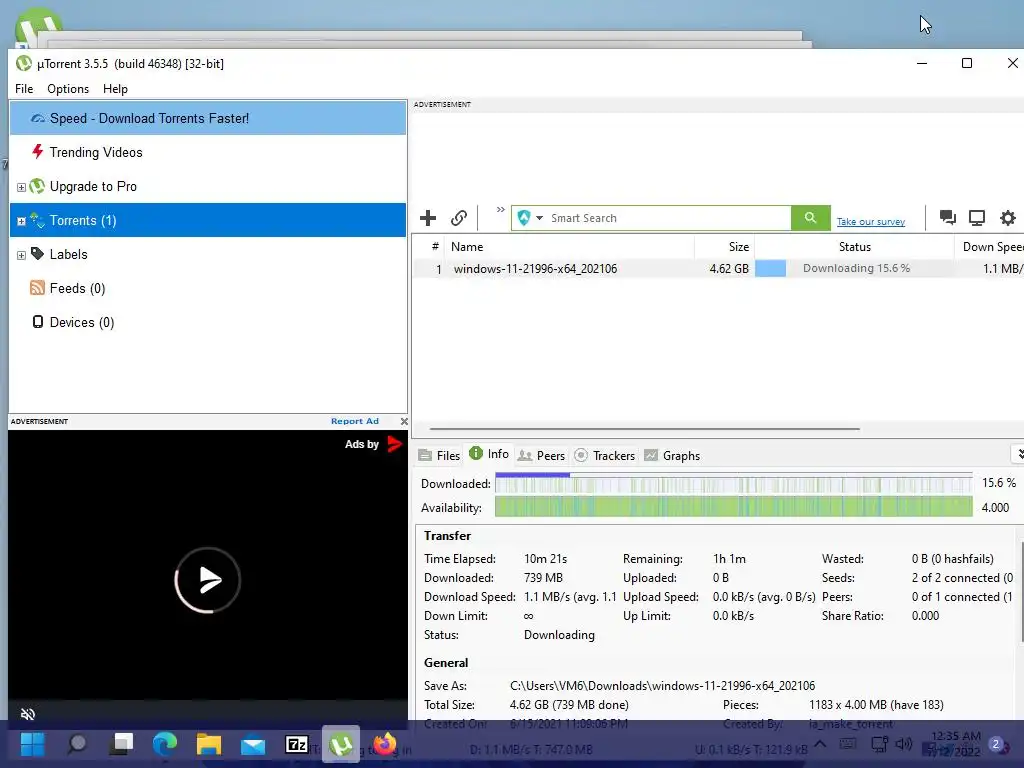
Task: Open the search provider shield dropdown
Action: point(530,218)
